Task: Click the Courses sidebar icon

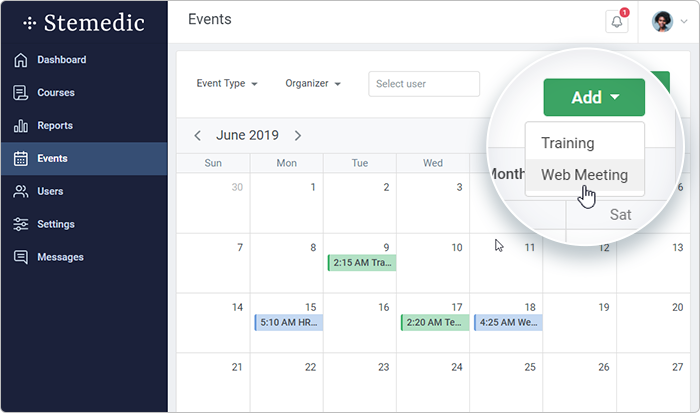Action: tap(21, 93)
